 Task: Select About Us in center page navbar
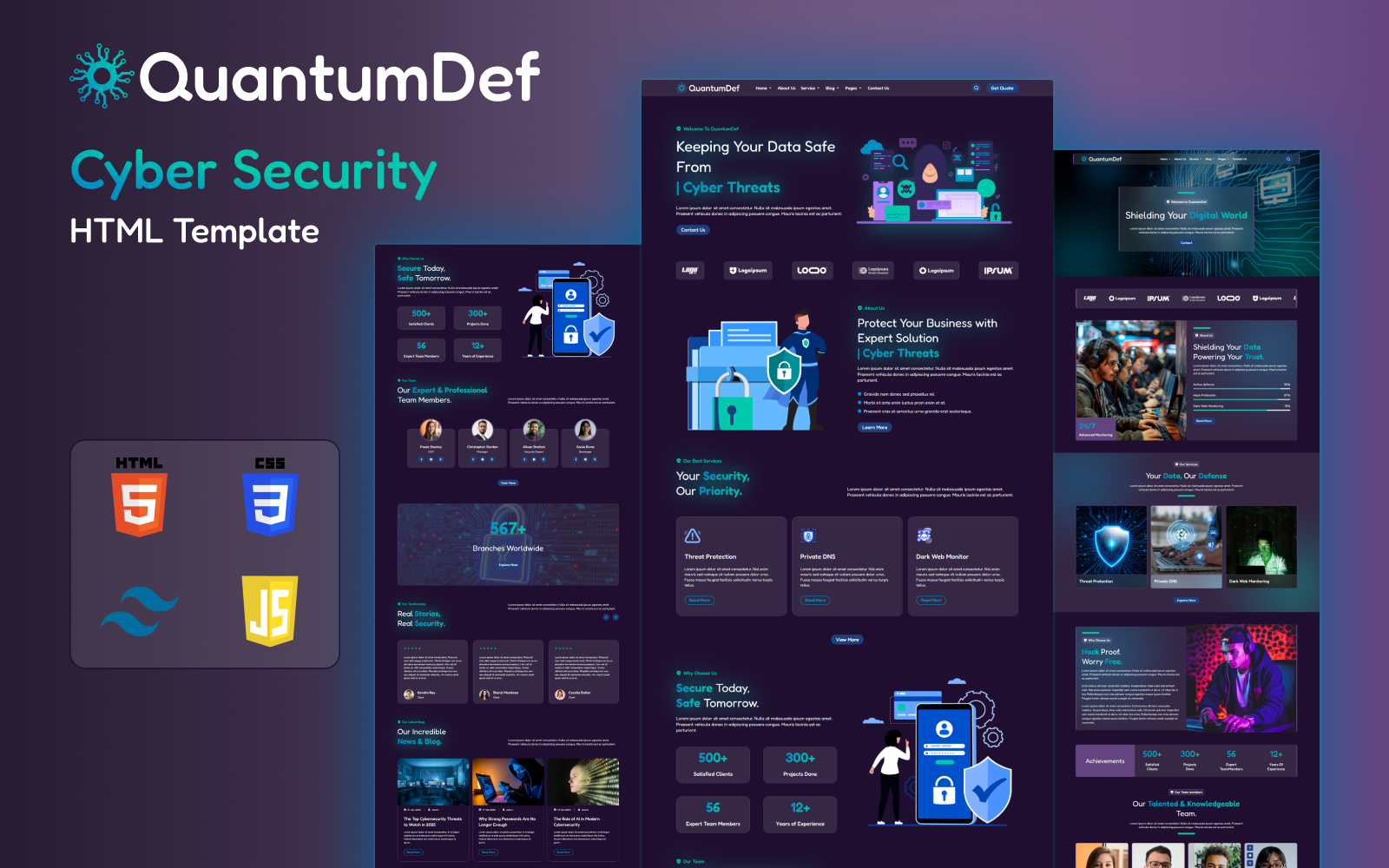(x=787, y=88)
